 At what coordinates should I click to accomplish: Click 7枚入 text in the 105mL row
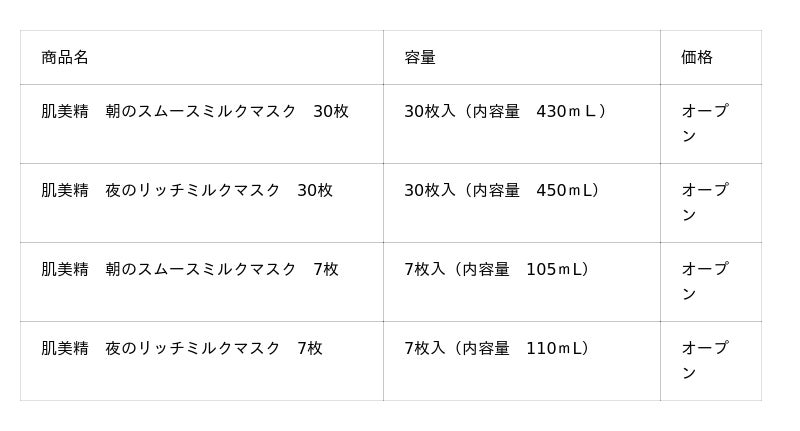pos(424,269)
